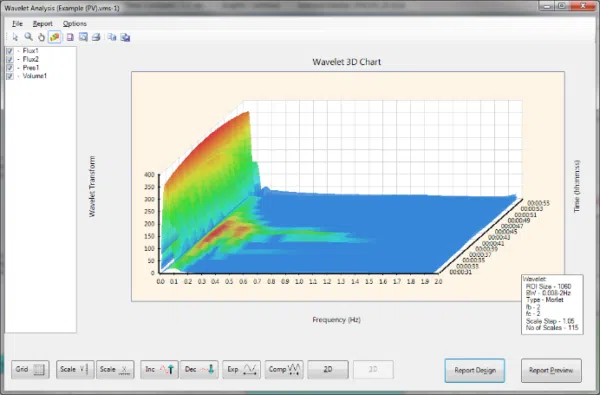Click the Report Preview button

point(551,370)
